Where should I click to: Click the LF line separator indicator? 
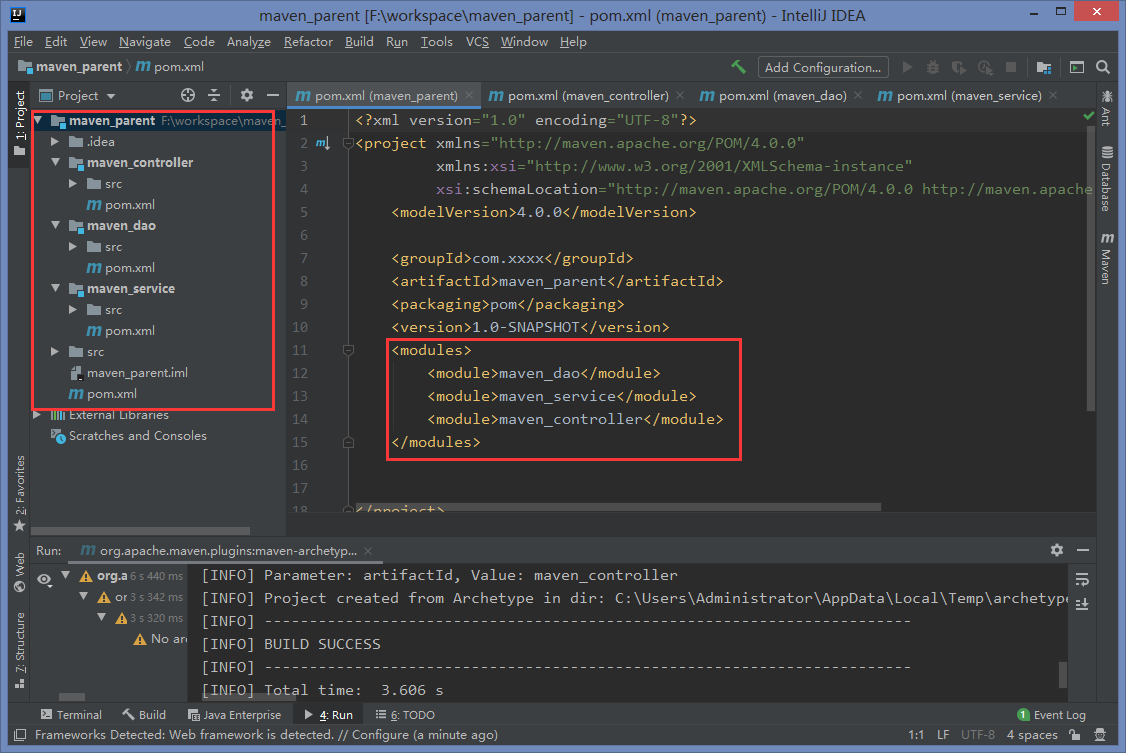944,734
